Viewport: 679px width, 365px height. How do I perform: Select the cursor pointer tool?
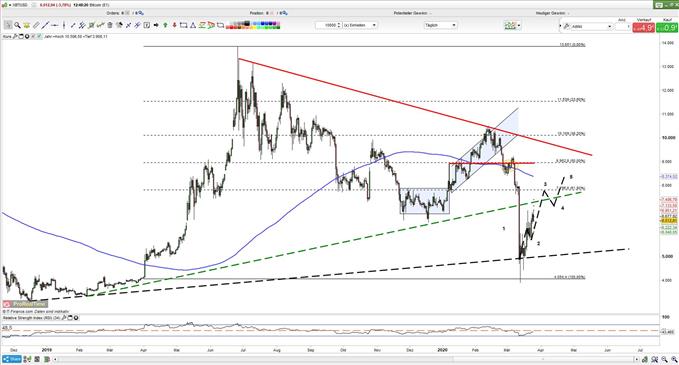coord(7,25)
